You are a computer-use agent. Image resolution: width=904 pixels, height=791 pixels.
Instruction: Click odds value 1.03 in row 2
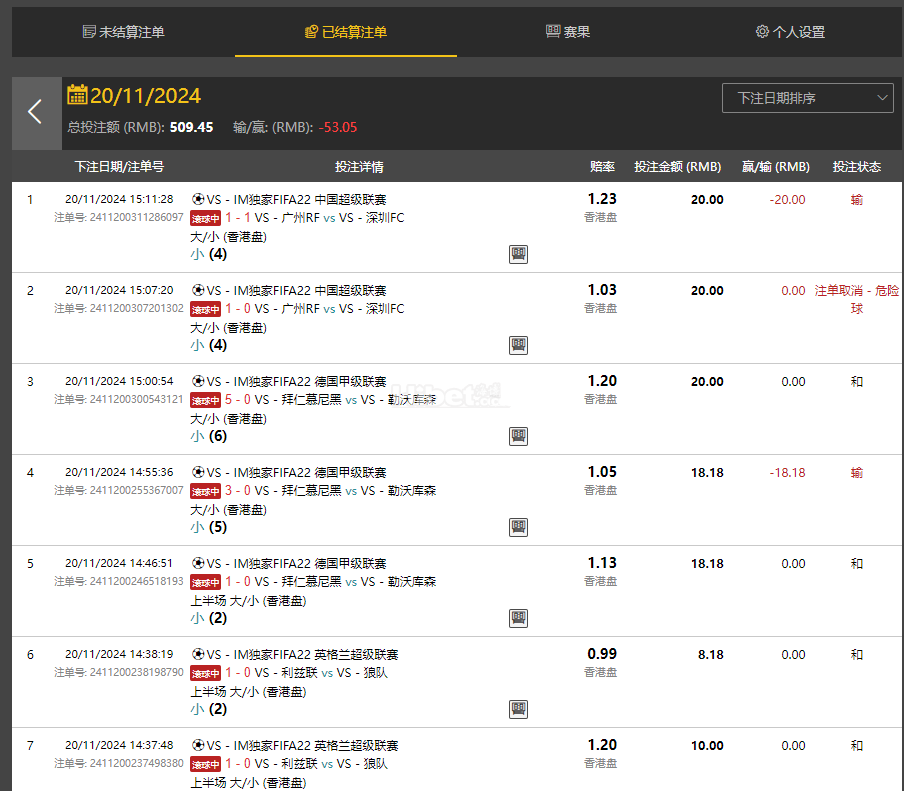click(602, 290)
